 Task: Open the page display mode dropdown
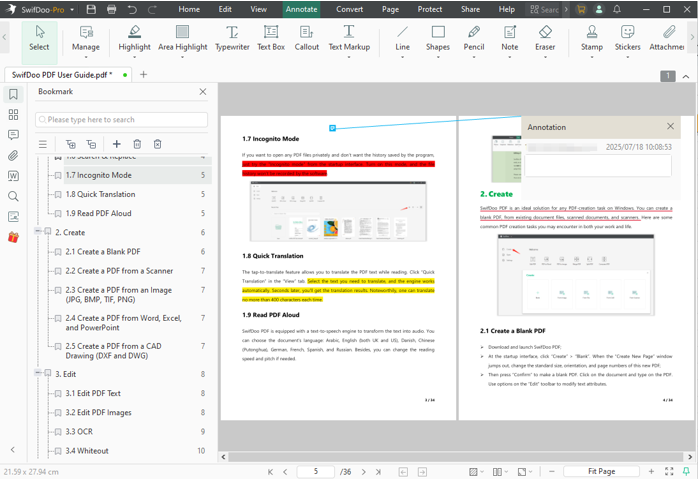500,471
